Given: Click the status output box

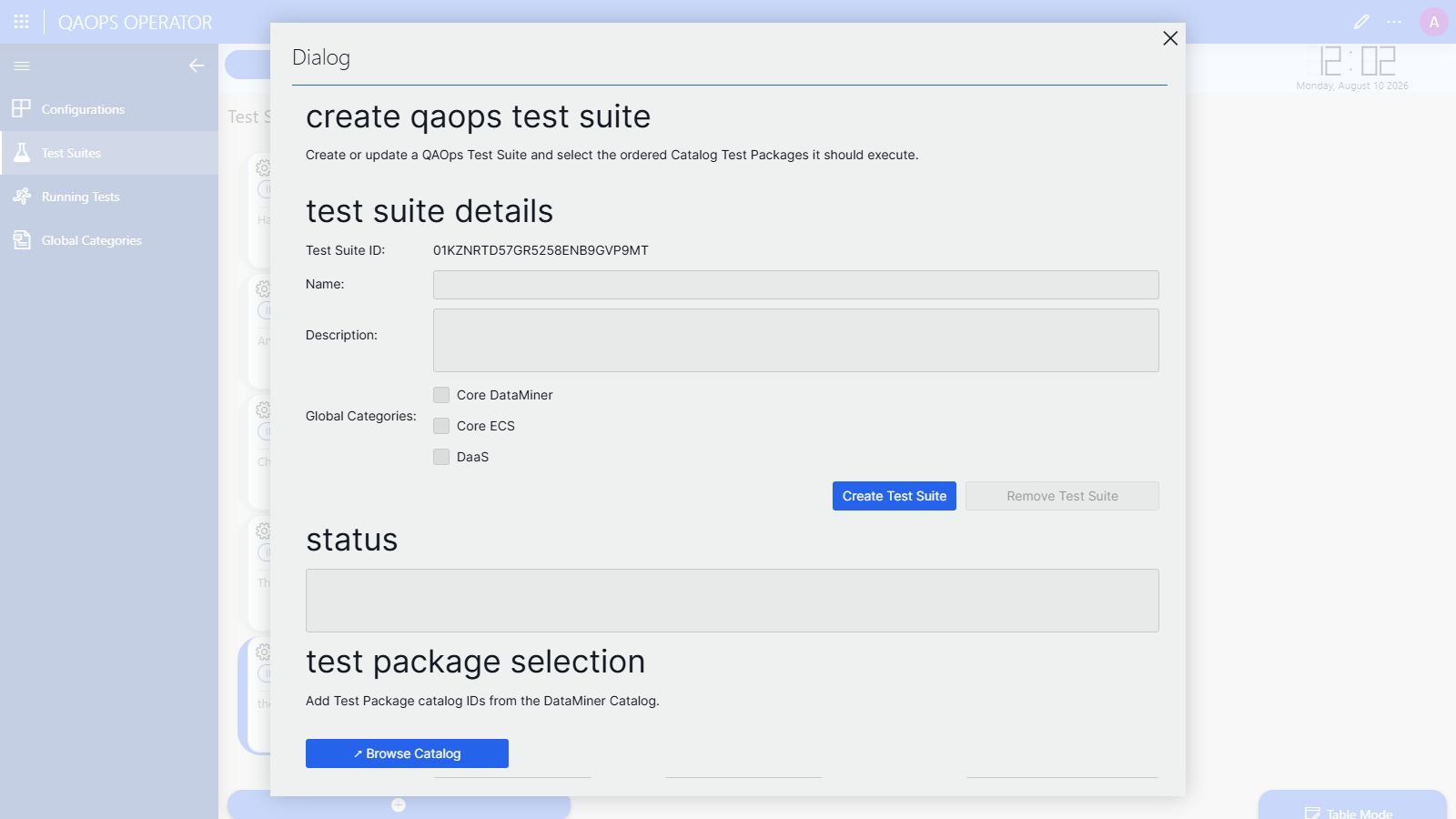Looking at the screenshot, I should [x=733, y=601].
